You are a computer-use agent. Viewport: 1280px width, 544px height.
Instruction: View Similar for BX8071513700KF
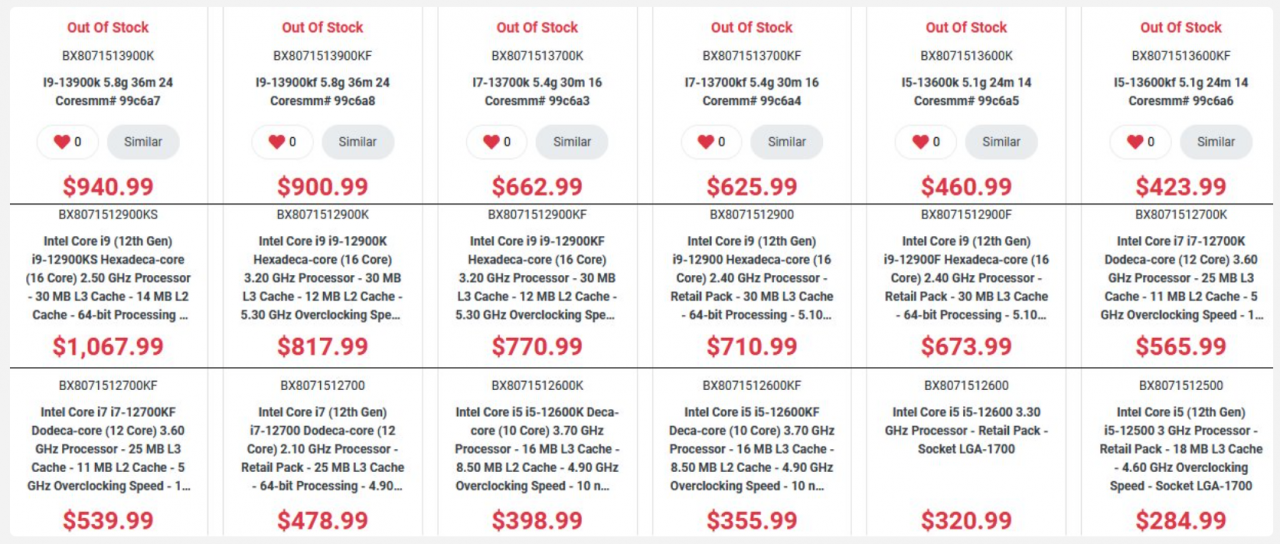(x=787, y=142)
